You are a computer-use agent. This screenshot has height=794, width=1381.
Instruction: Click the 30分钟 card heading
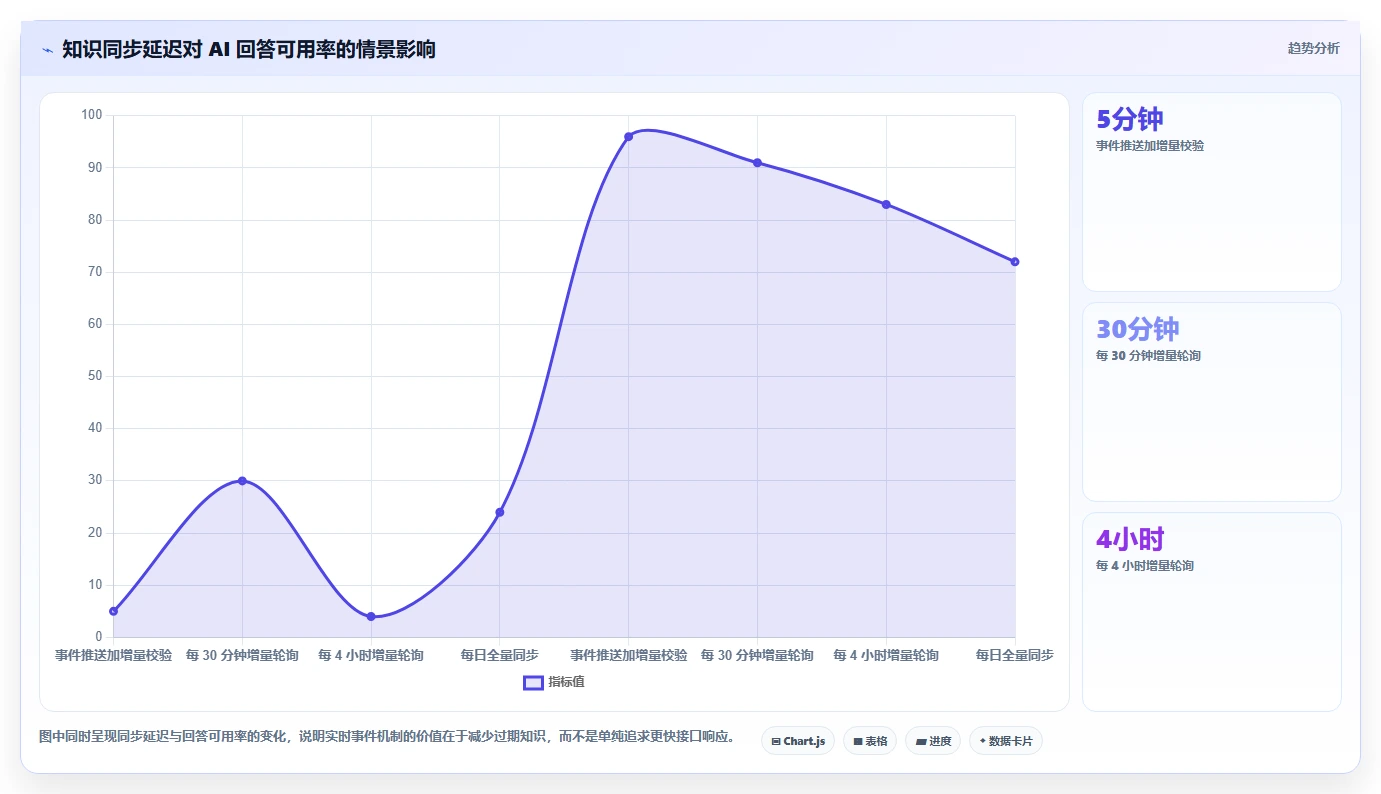[1138, 330]
